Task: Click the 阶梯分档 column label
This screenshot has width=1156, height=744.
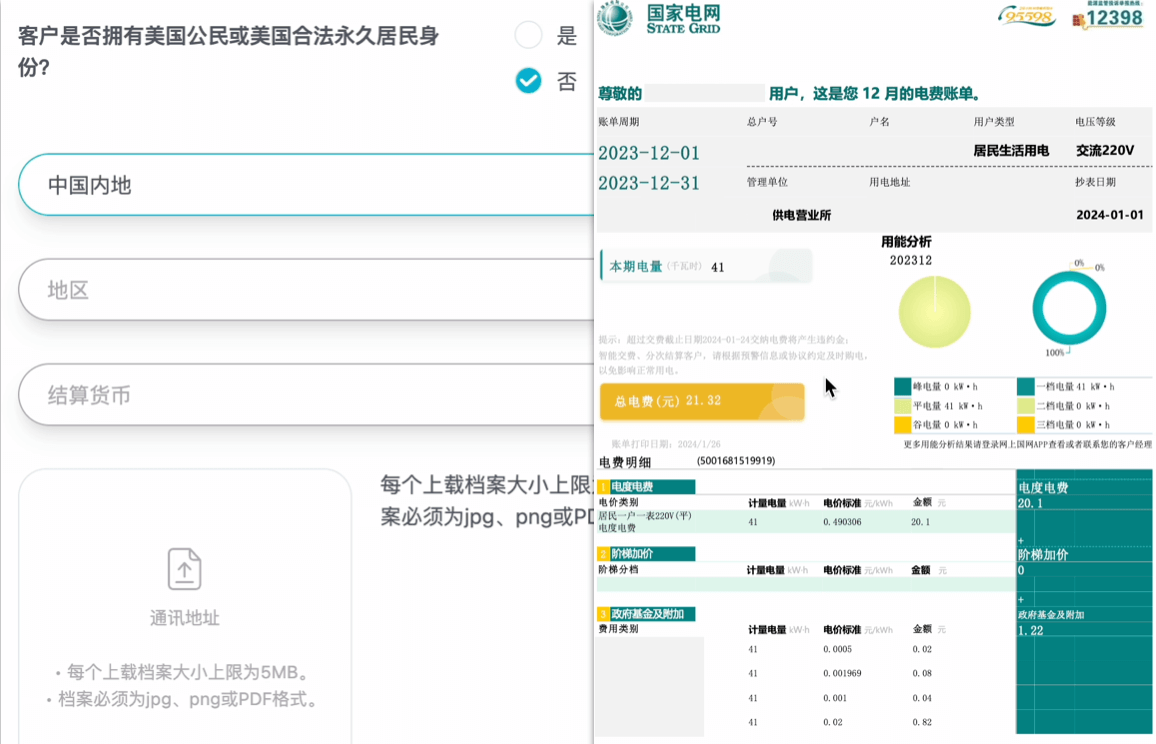Action: pos(618,569)
